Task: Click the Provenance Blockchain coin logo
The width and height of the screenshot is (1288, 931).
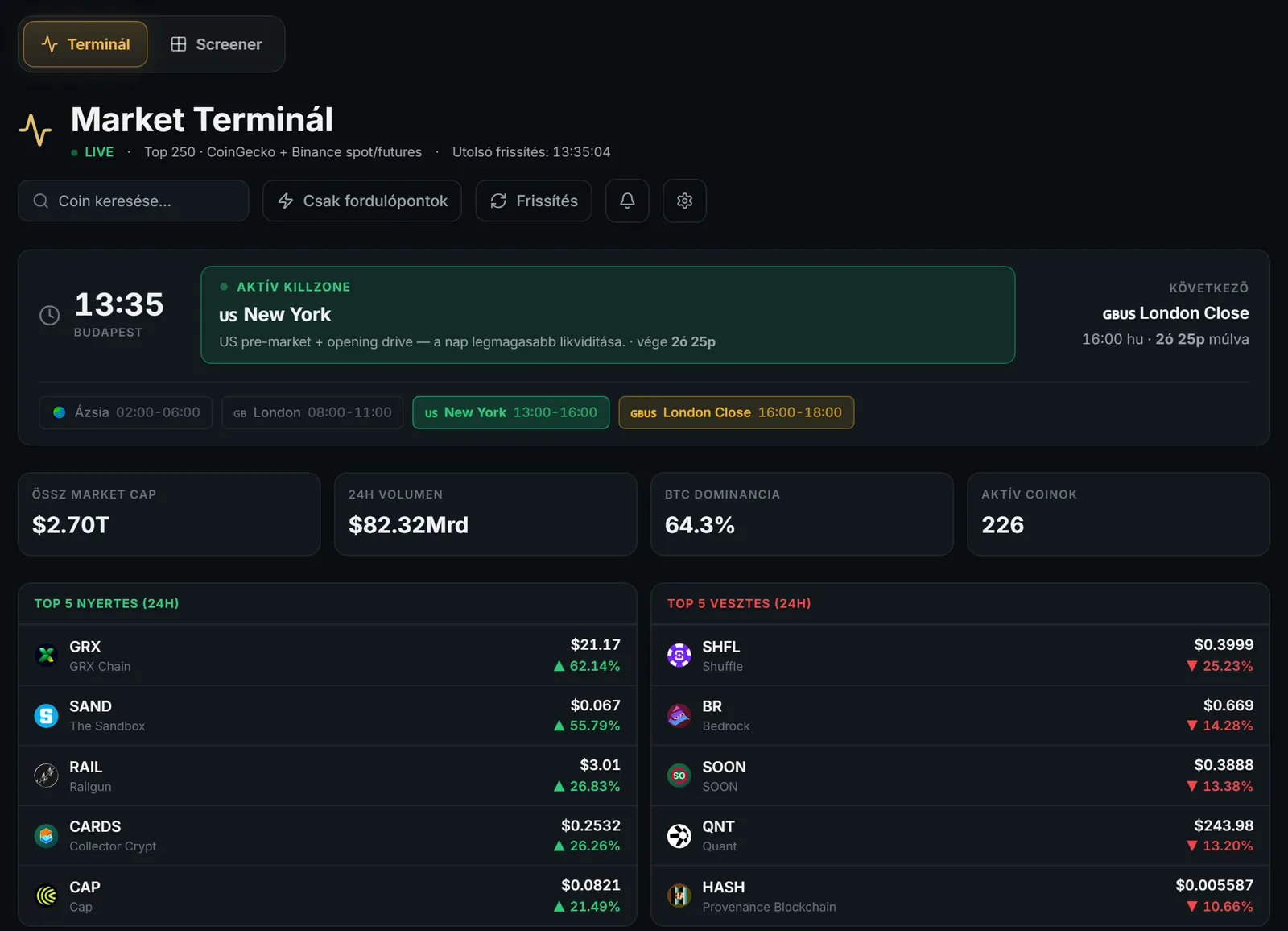Action: tap(679, 896)
